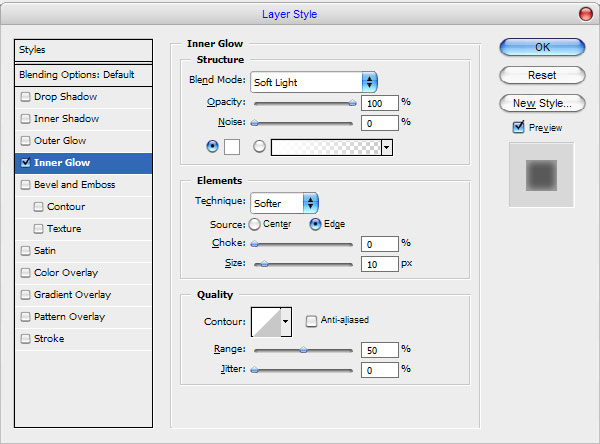Select the Center source radio button

(254, 224)
